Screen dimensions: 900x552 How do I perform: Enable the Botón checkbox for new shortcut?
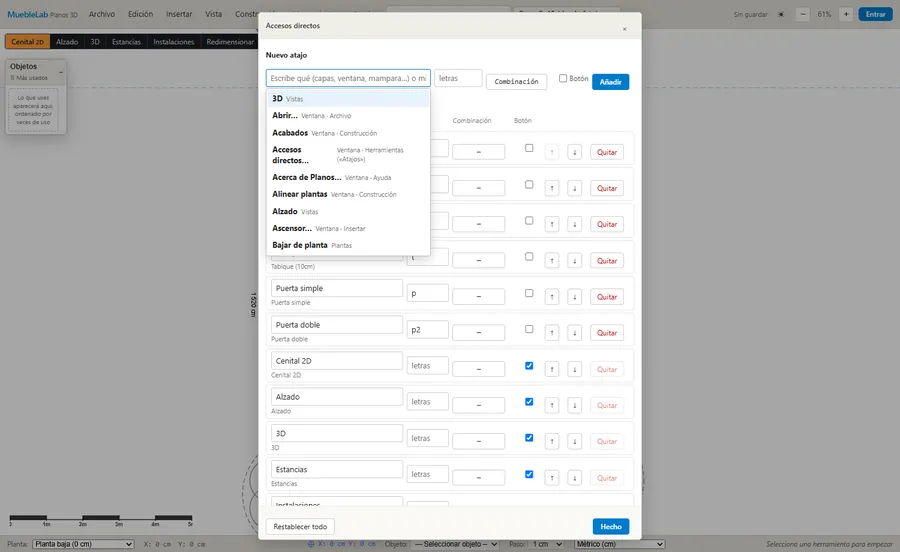coord(563,78)
